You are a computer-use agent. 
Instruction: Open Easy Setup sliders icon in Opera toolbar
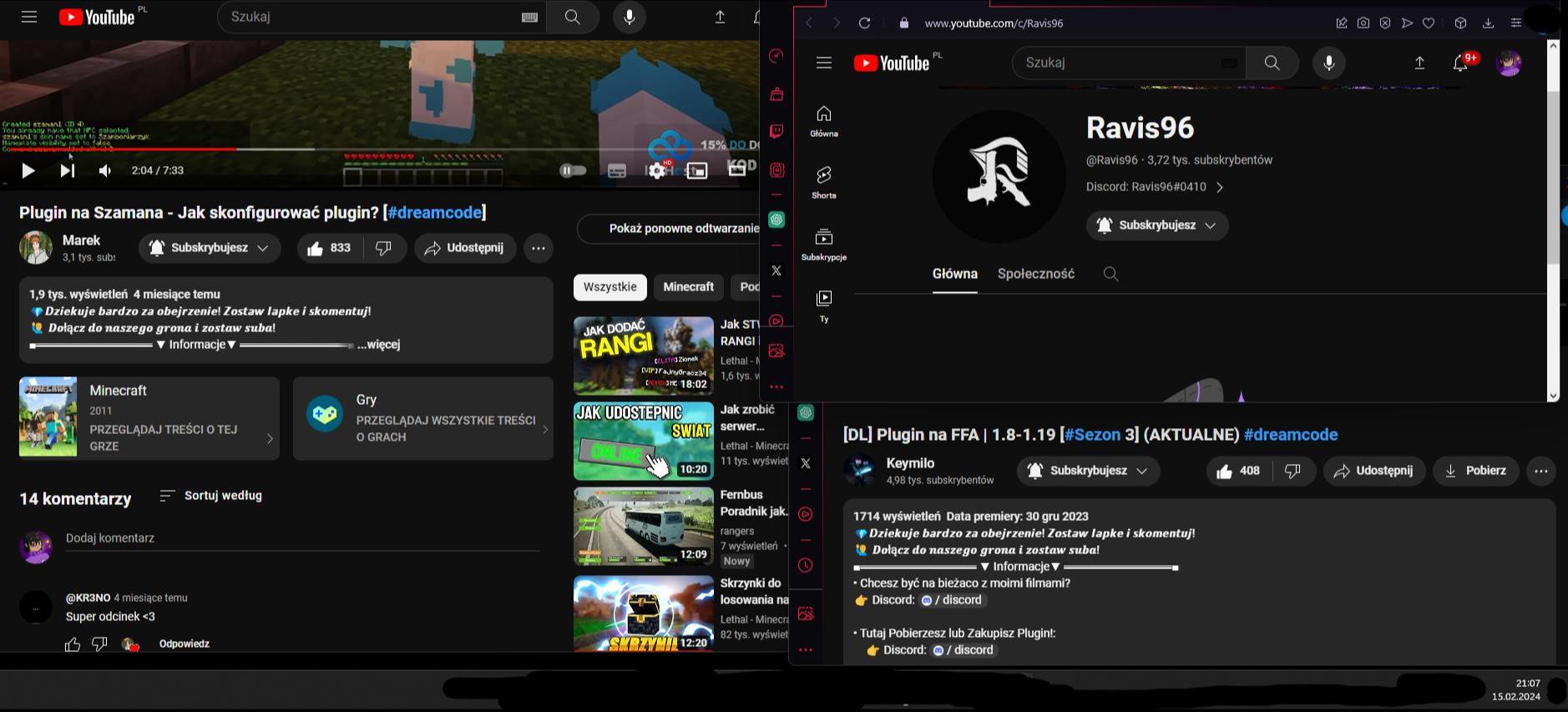(x=1516, y=23)
